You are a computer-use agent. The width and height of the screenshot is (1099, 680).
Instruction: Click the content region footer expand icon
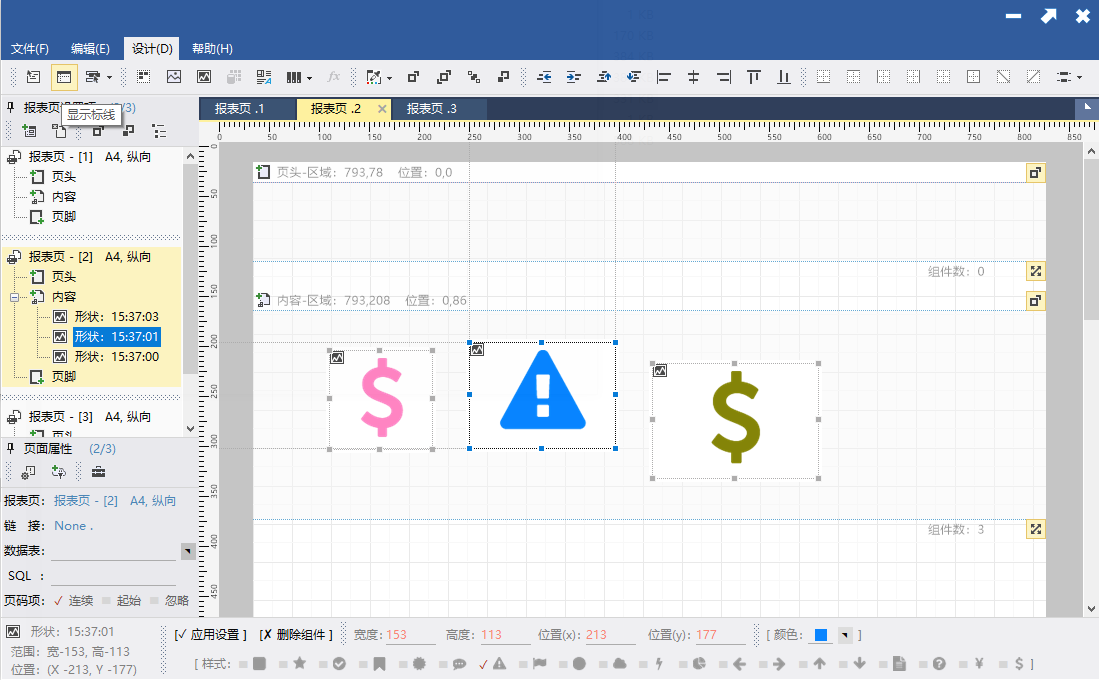(1035, 529)
